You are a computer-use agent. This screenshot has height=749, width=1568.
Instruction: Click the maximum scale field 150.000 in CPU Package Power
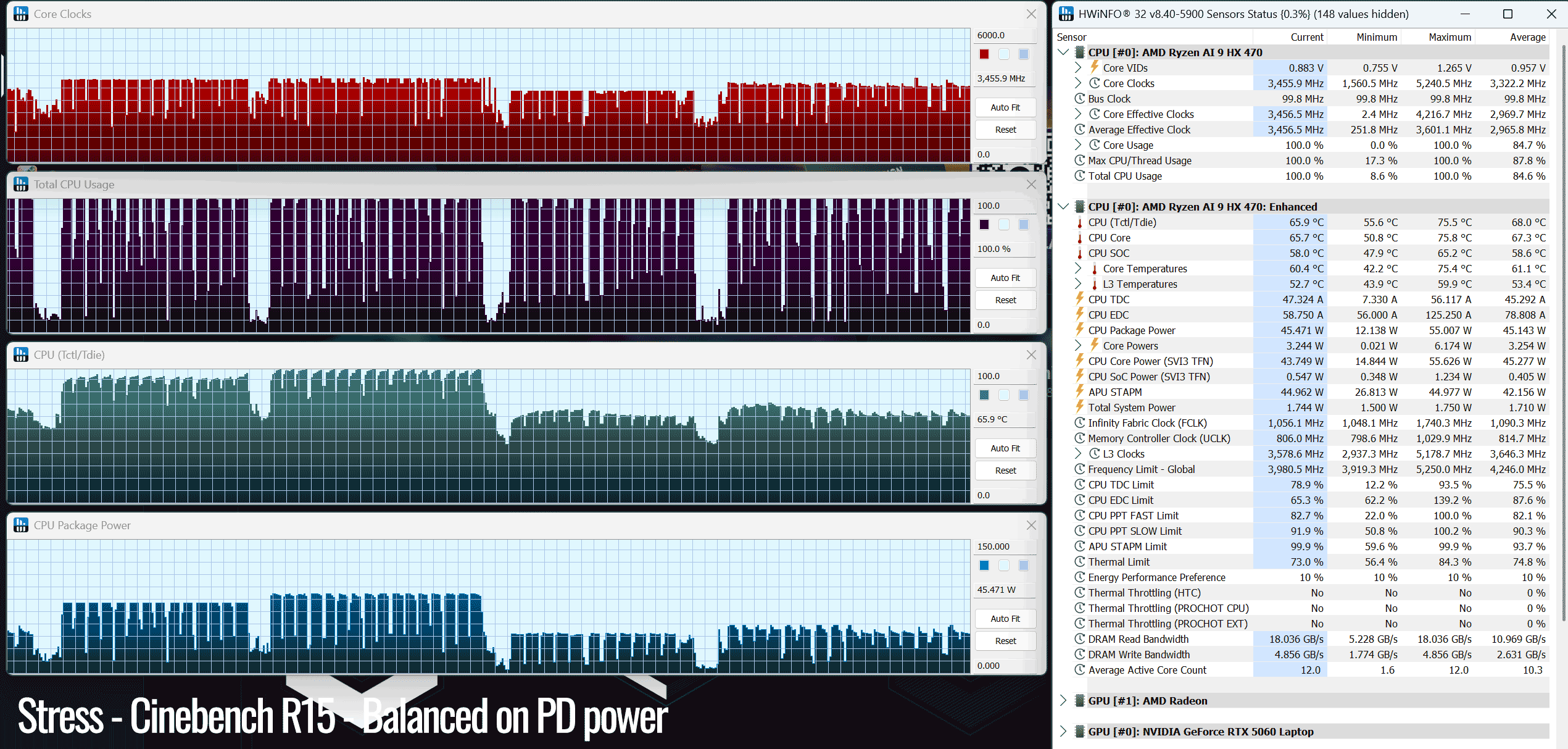tap(1005, 546)
